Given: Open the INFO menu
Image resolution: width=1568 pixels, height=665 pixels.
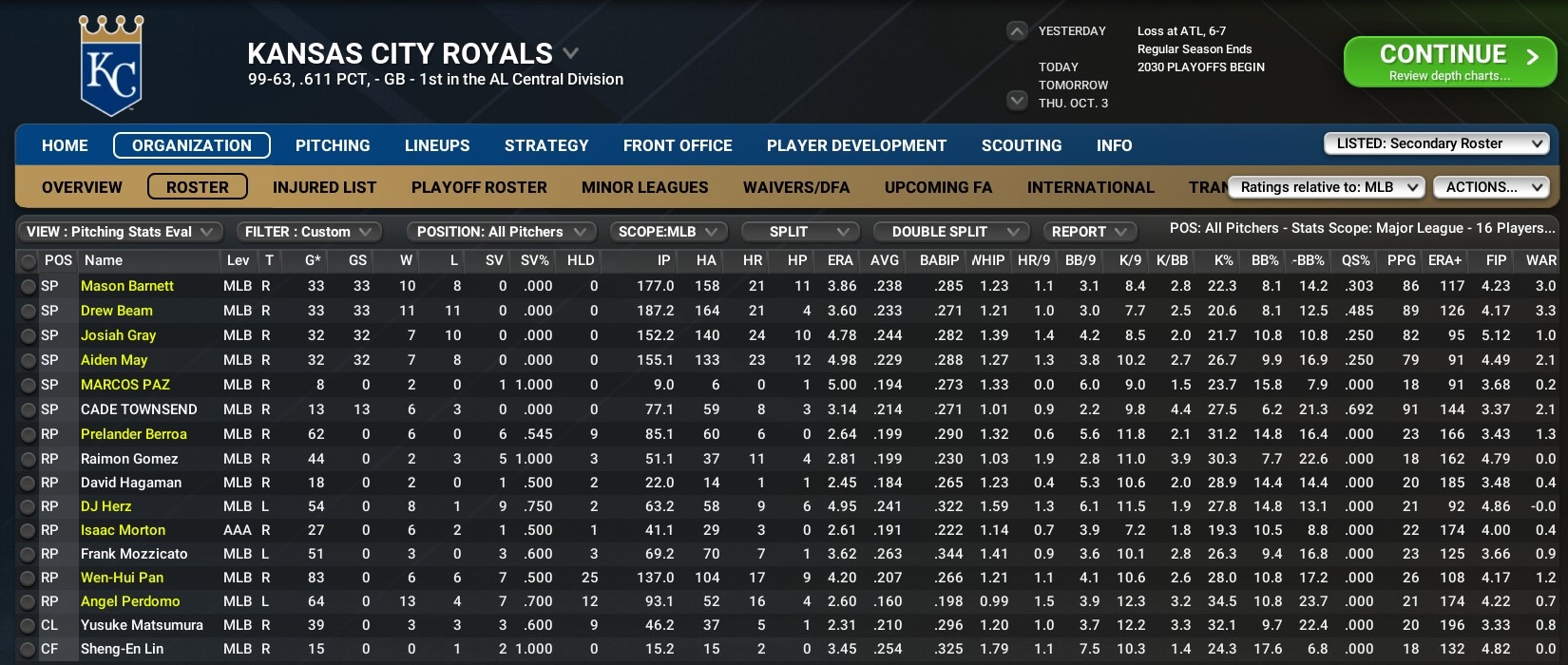Looking at the screenshot, I should 1114,145.
